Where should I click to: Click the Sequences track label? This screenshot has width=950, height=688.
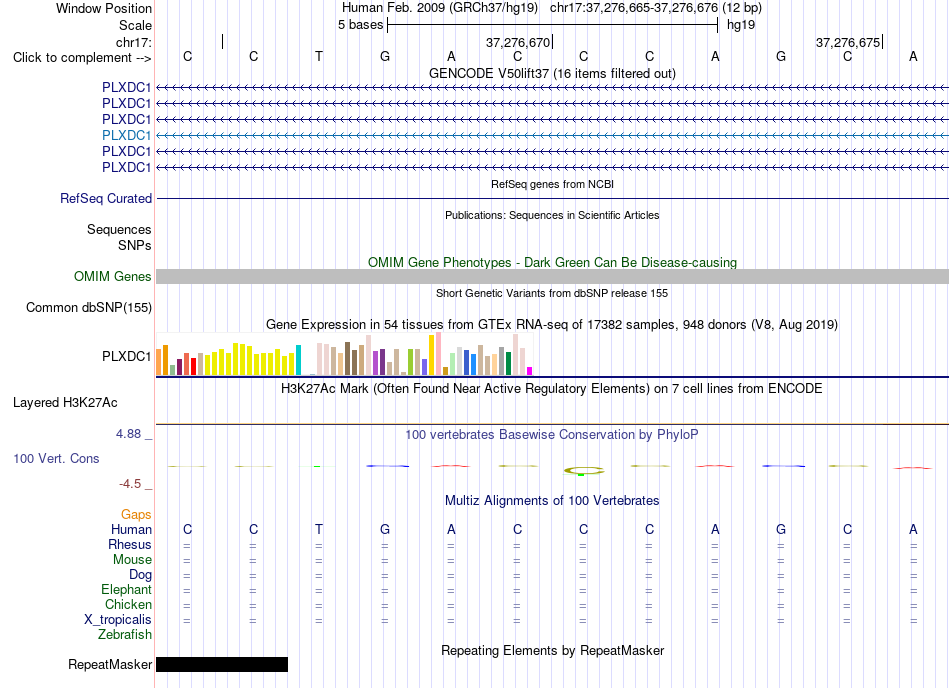click(119, 230)
